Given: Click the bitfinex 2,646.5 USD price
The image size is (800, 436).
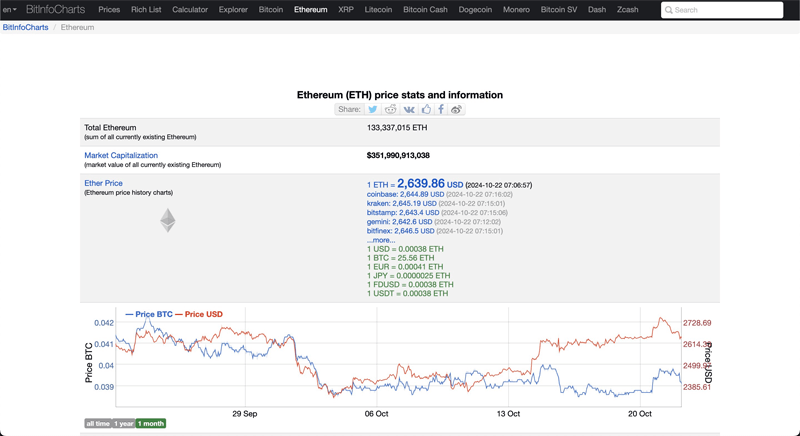Looking at the screenshot, I should pos(401,231).
